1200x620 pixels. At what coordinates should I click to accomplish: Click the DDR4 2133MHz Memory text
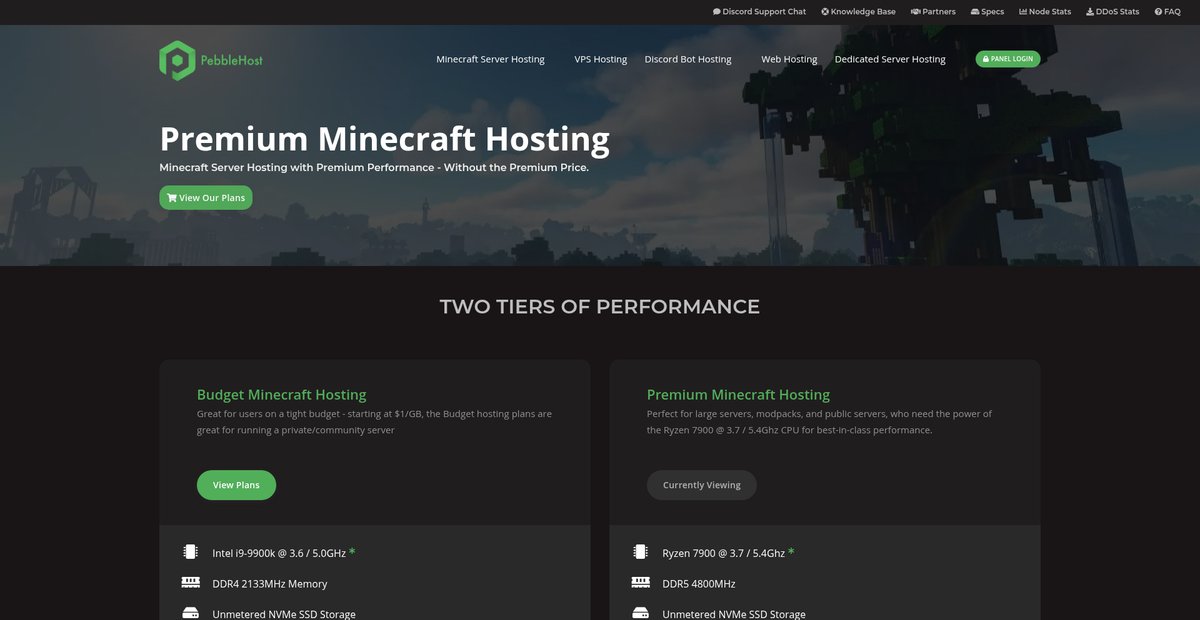[x=270, y=584]
